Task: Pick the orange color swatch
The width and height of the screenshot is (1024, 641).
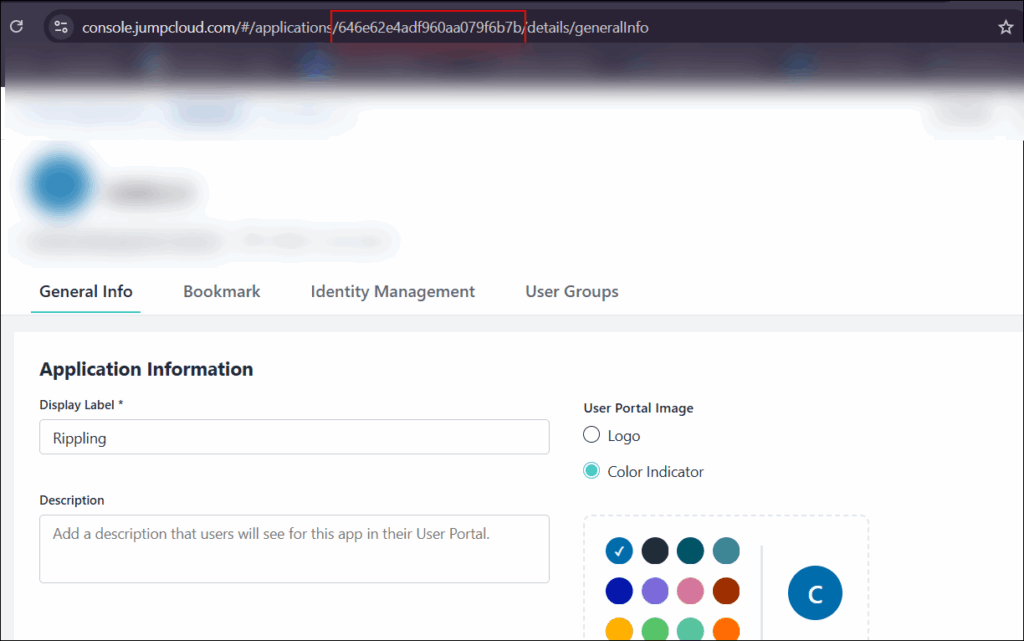Action: (x=726, y=630)
